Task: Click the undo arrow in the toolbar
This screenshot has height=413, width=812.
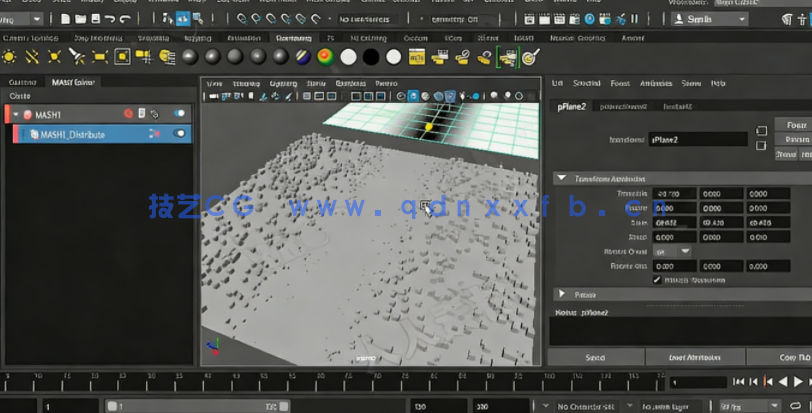Action: 108,19
